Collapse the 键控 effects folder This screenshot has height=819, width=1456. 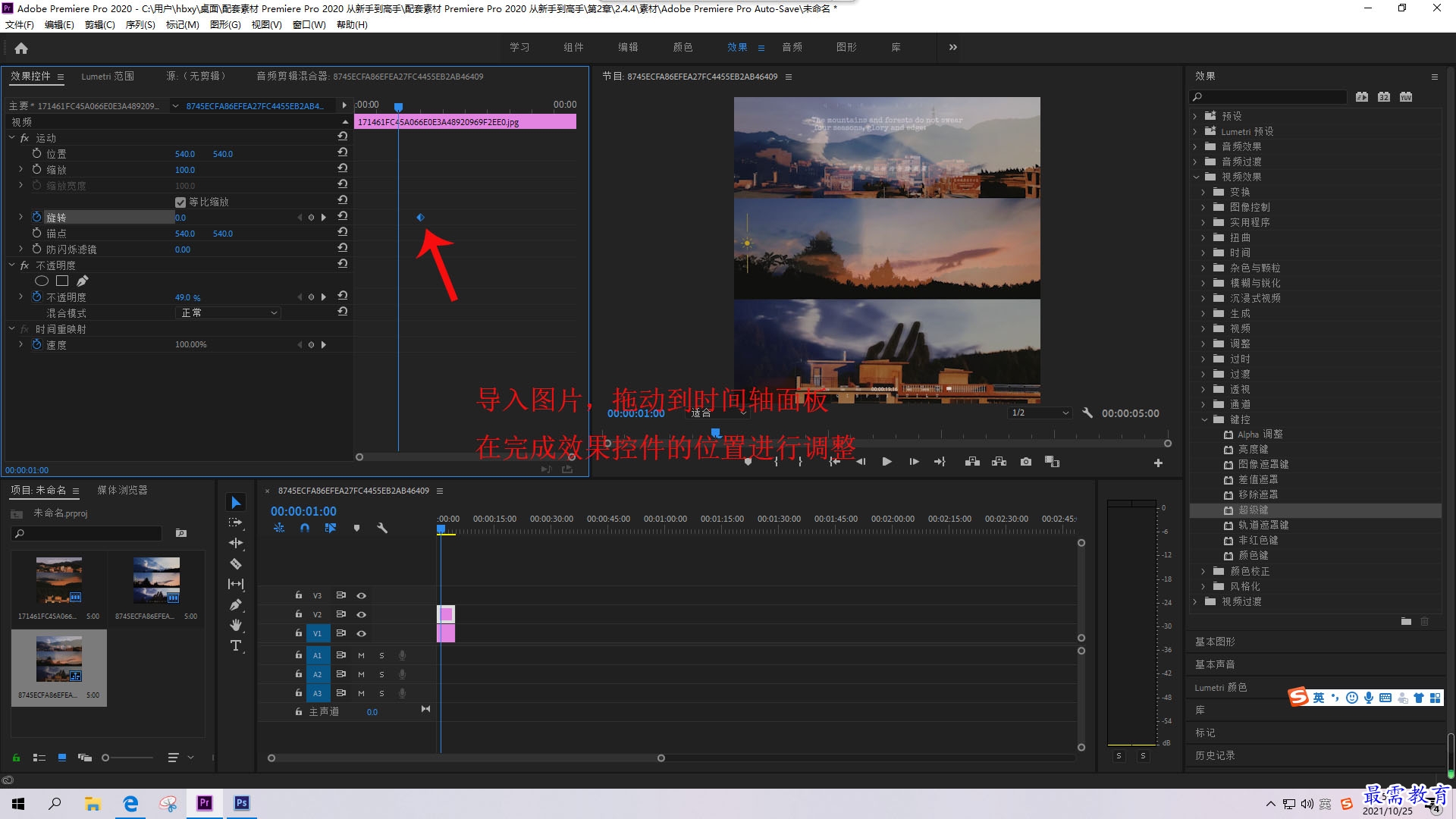[1204, 419]
